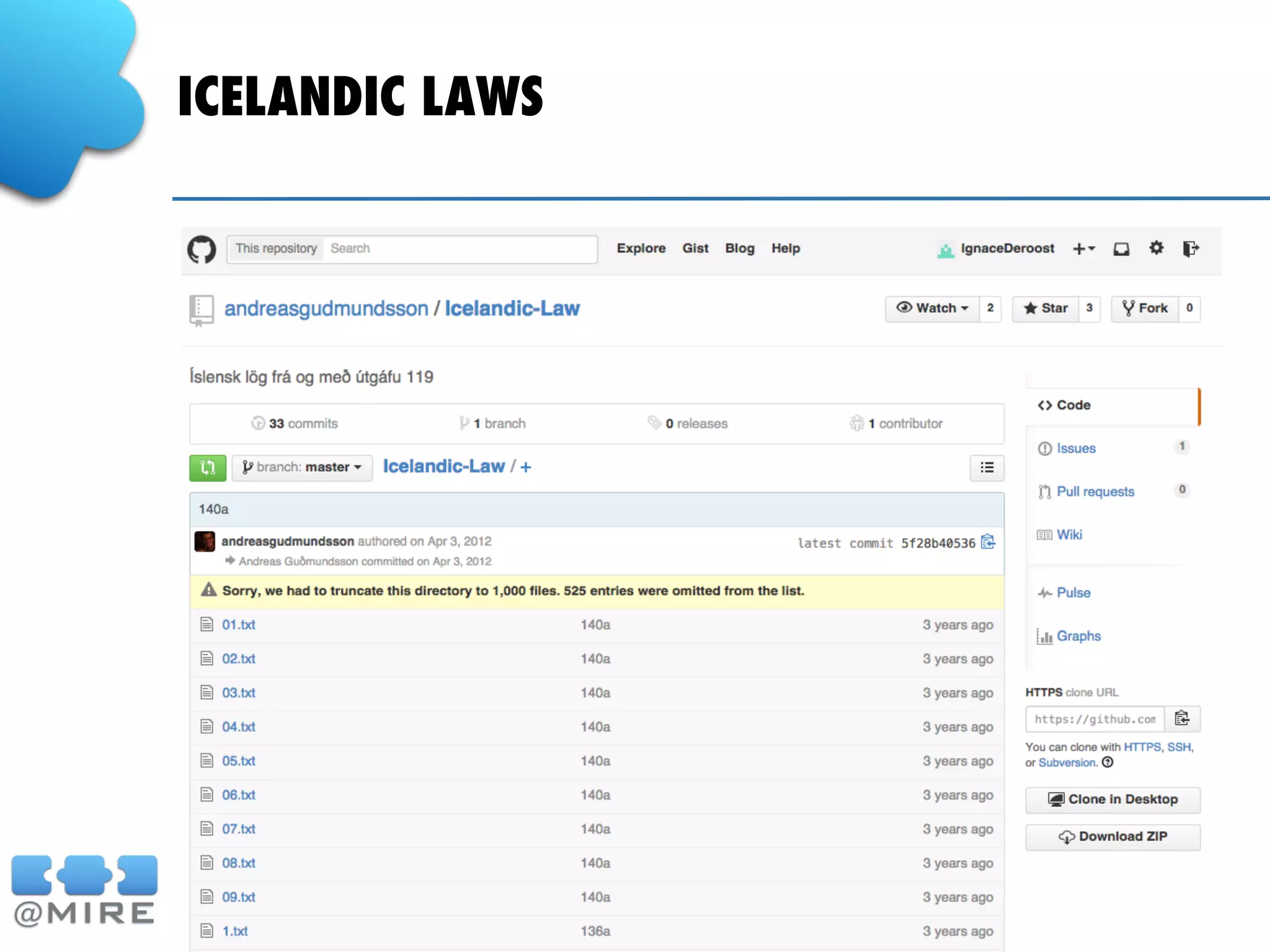Star the Icelandic-Law repository
Viewport: 1270px width, 952px height.
pos(1046,308)
